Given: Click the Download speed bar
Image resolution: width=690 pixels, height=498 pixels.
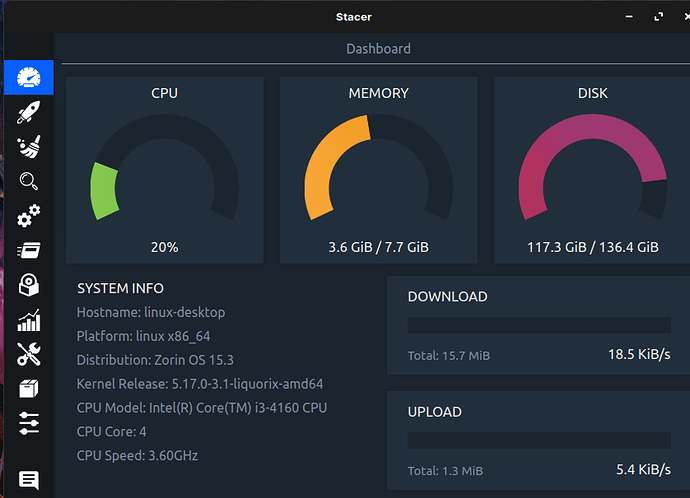Looking at the screenshot, I should click(539, 325).
